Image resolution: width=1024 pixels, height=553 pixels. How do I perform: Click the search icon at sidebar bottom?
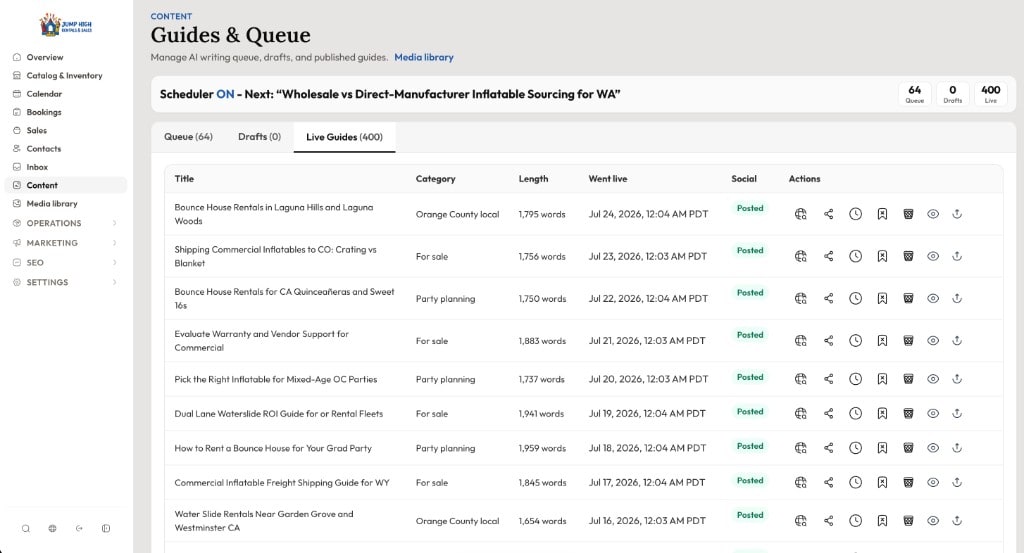pyautogui.click(x=25, y=529)
